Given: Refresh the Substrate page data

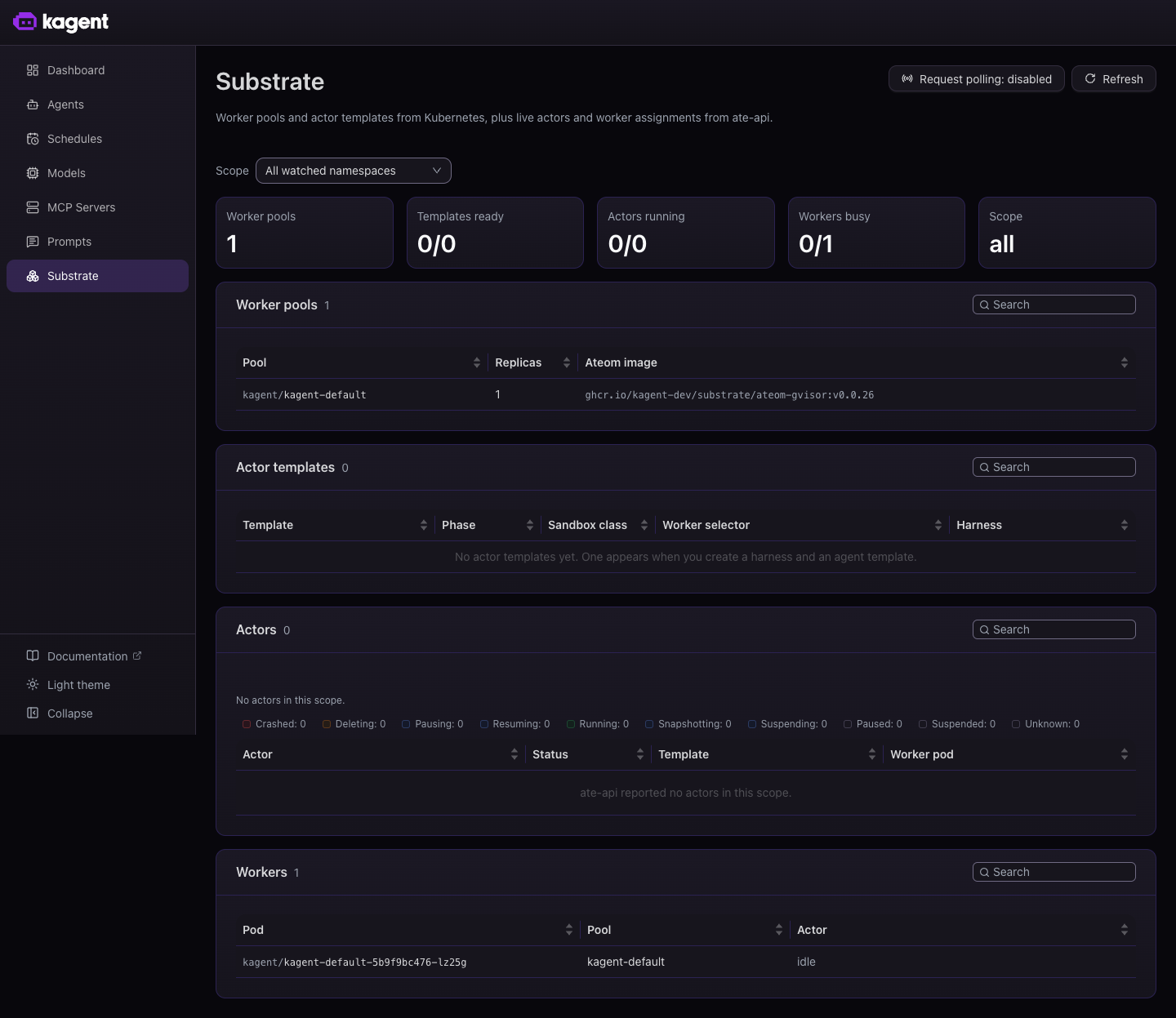Looking at the screenshot, I should (1114, 79).
